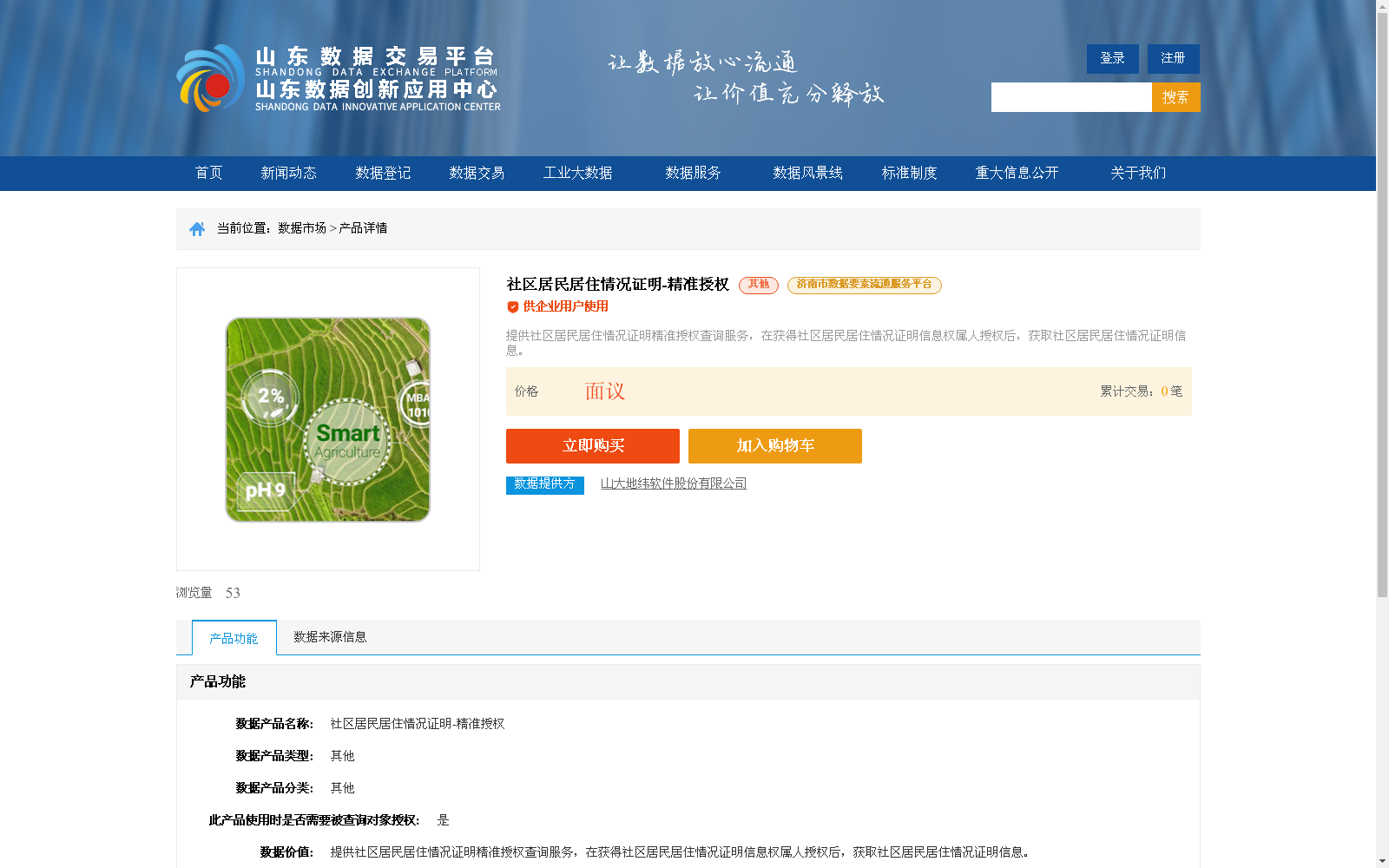Click 登录 to log in

pos(1112,58)
